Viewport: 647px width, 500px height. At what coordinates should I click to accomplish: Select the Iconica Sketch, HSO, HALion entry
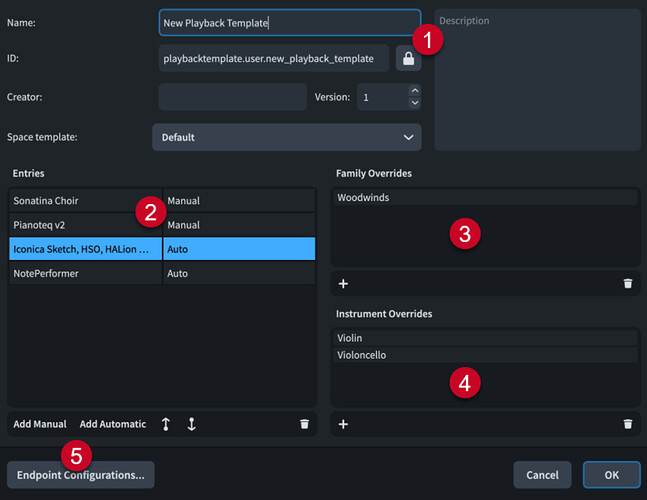pyautogui.click(x=85, y=249)
